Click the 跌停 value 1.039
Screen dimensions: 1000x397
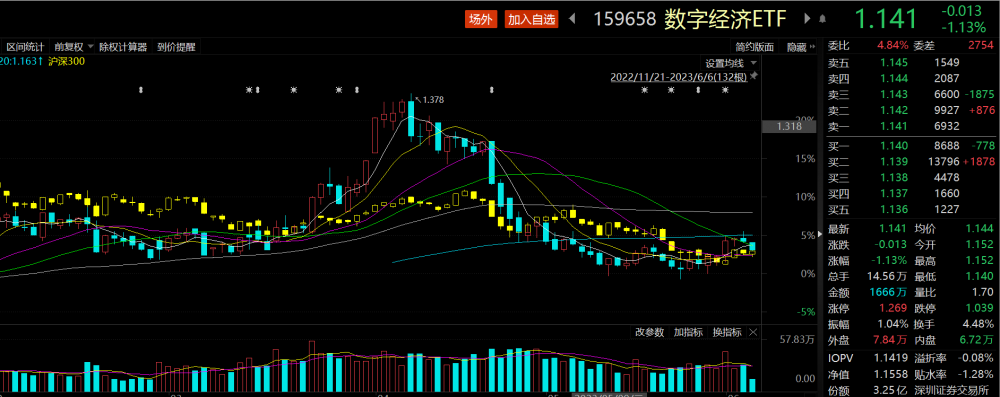point(981,307)
